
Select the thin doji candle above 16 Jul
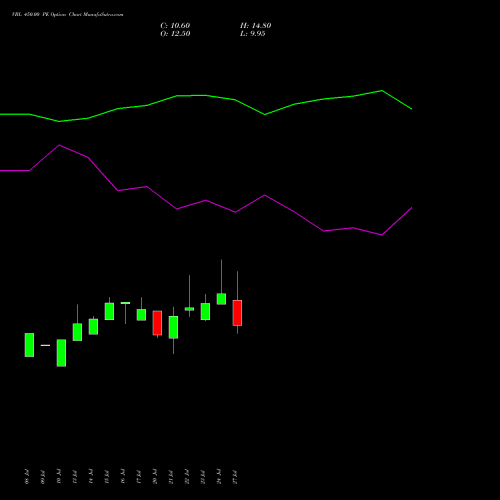125,303
